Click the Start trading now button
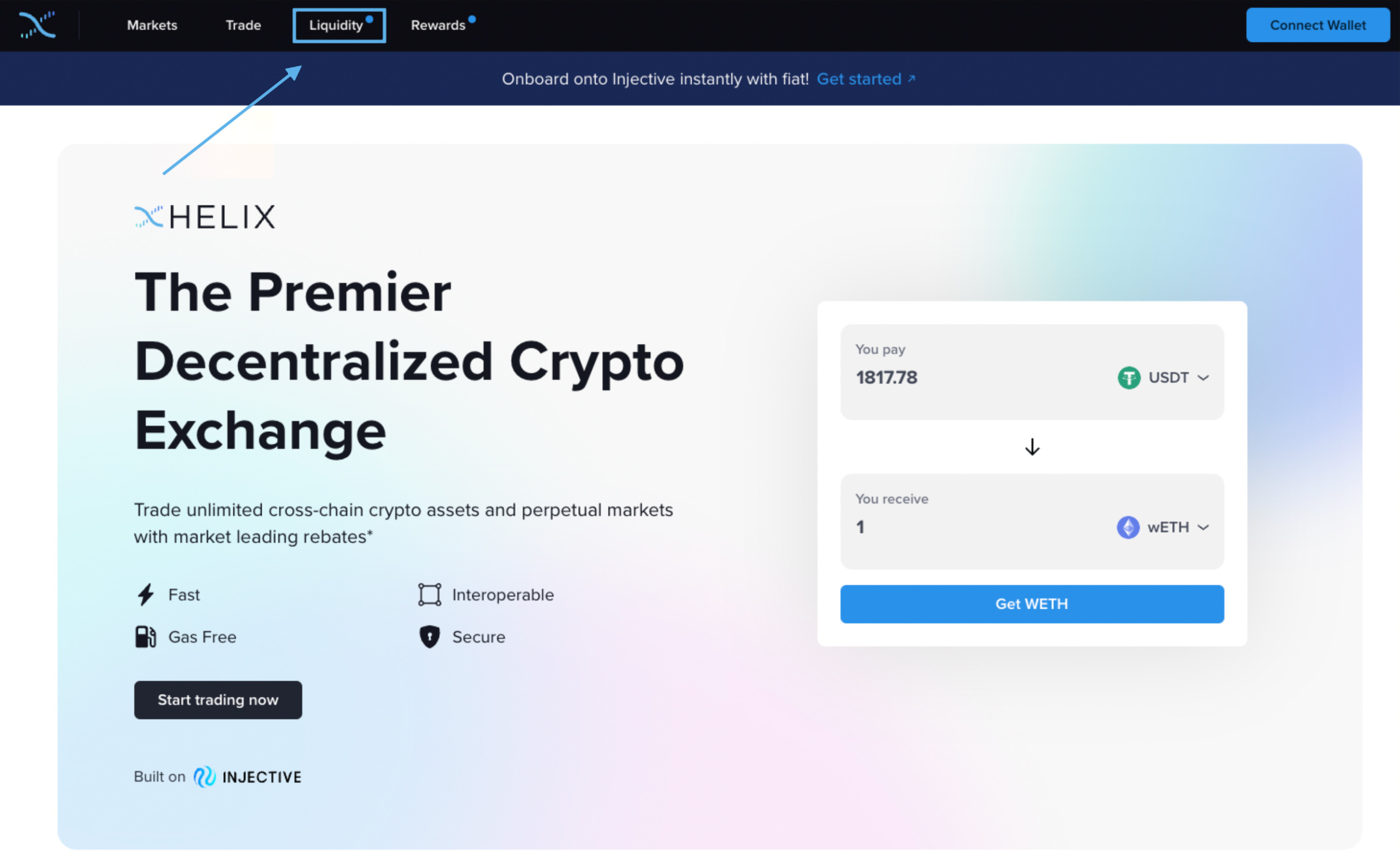The image size is (1400, 859). coord(218,699)
